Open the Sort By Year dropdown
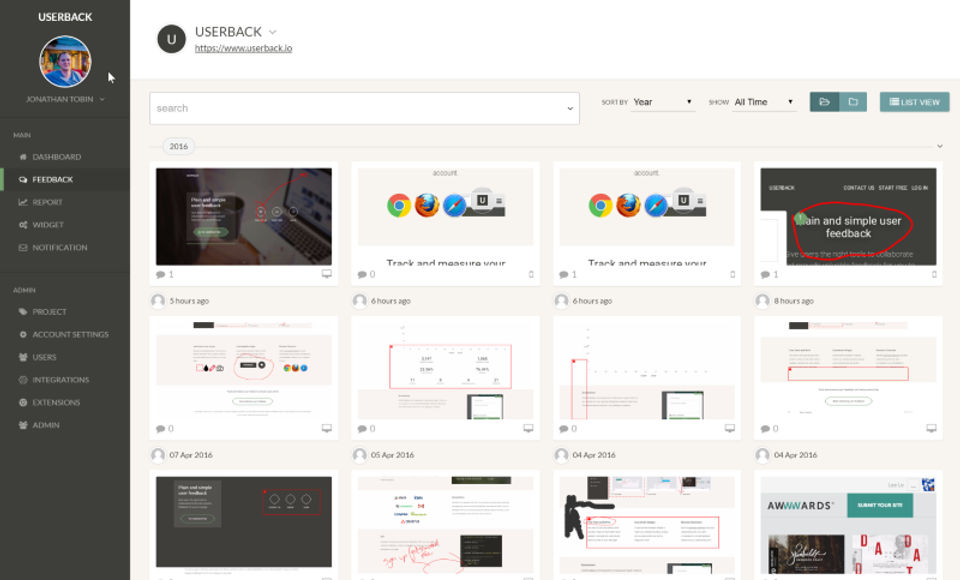 (x=663, y=102)
